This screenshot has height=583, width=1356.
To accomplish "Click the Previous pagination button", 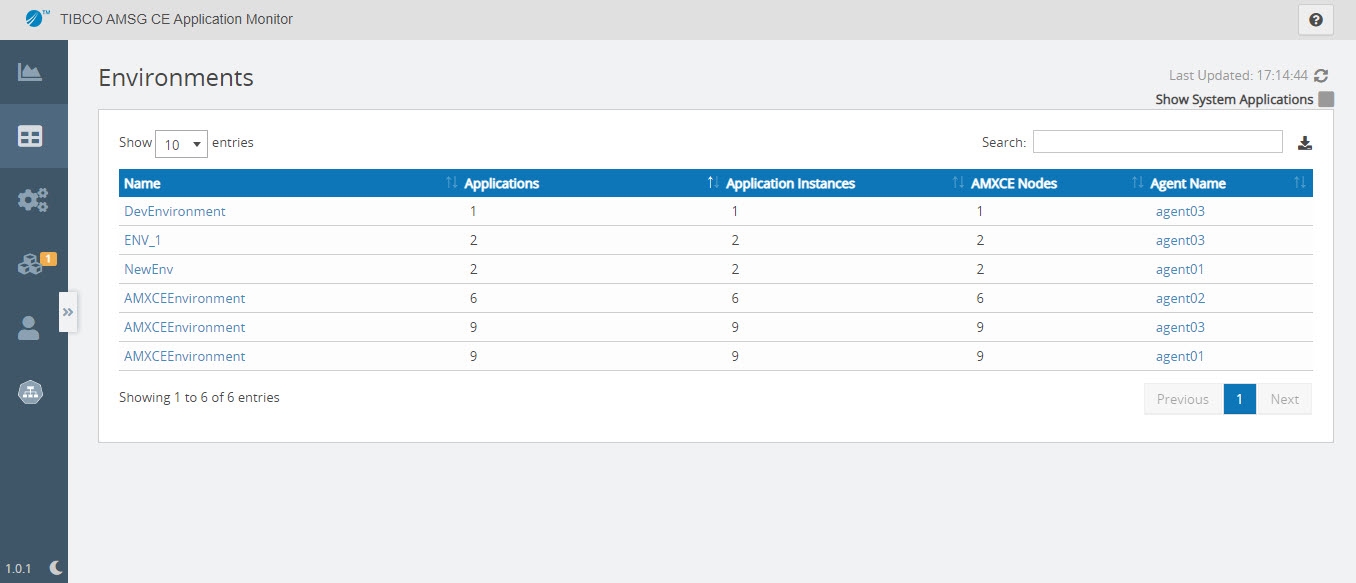I will [1183, 399].
